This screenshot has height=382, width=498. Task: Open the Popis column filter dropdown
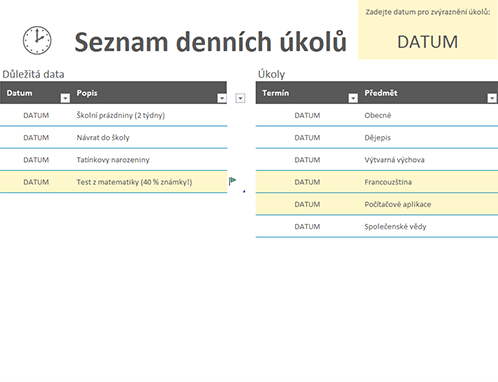click(x=222, y=98)
